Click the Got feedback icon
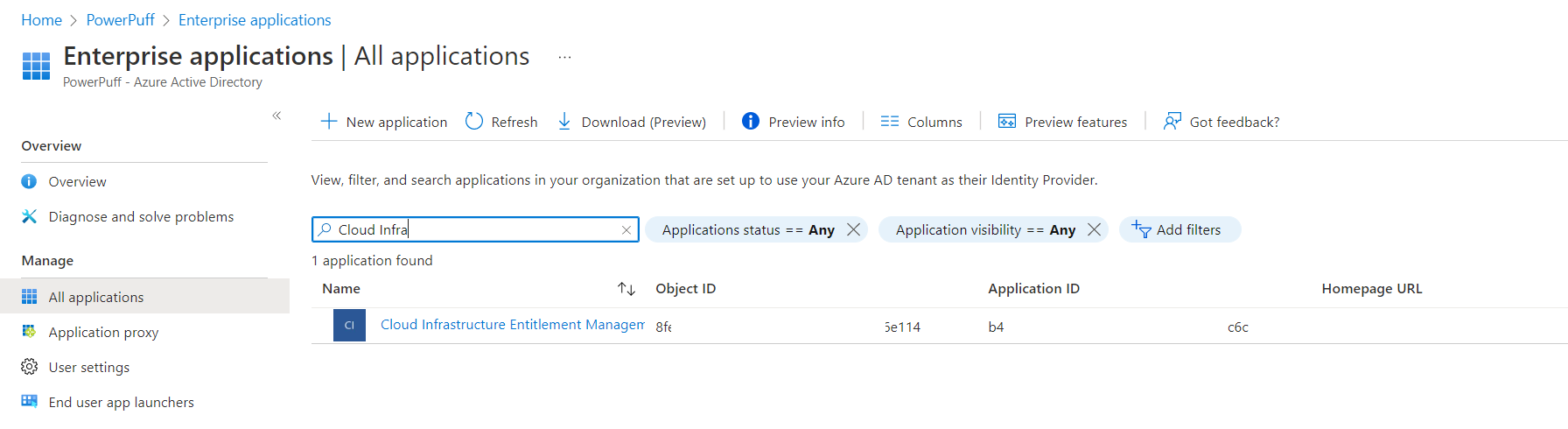The image size is (1568, 429). pos(1172,122)
